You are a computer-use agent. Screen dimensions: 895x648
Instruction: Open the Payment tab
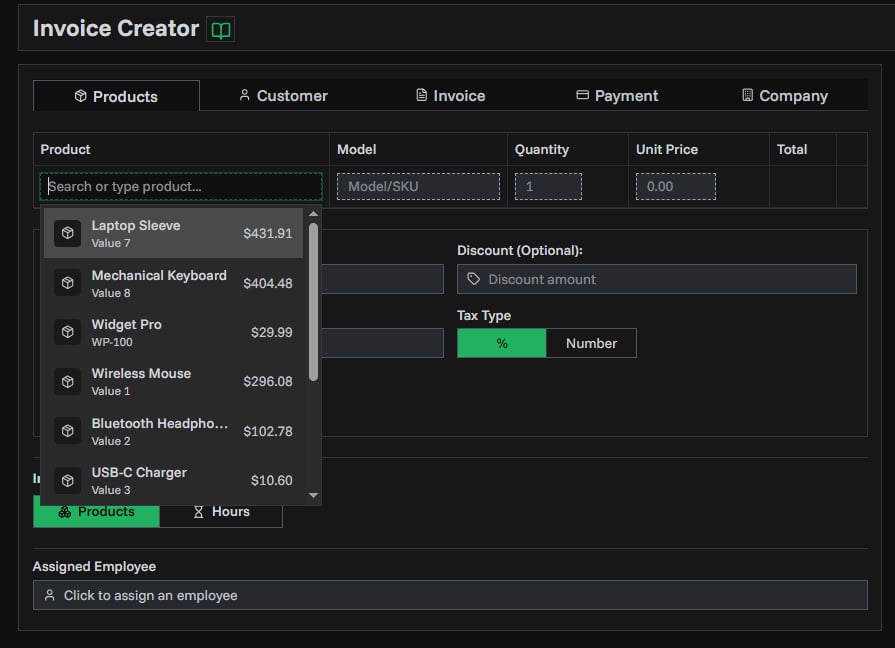point(616,95)
